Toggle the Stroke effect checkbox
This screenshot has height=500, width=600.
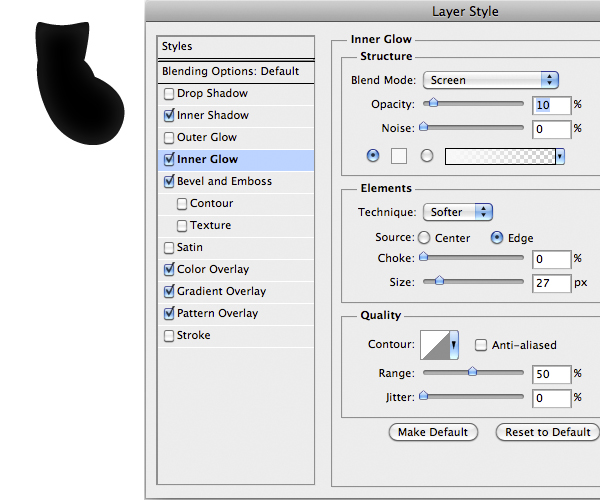pyautogui.click(x=168, y=336)
